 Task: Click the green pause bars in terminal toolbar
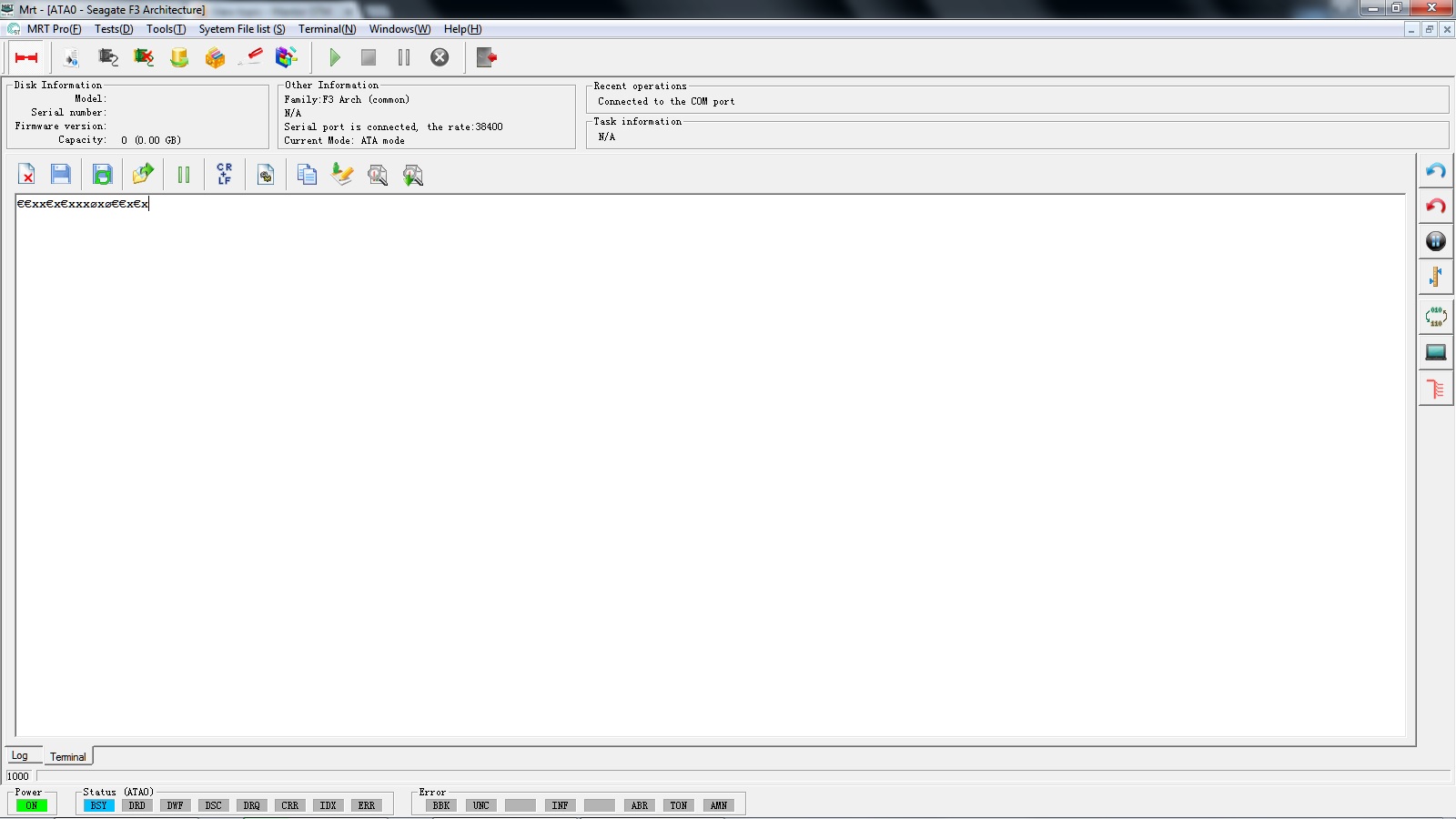pyautogui.click(x=184, y=175)
